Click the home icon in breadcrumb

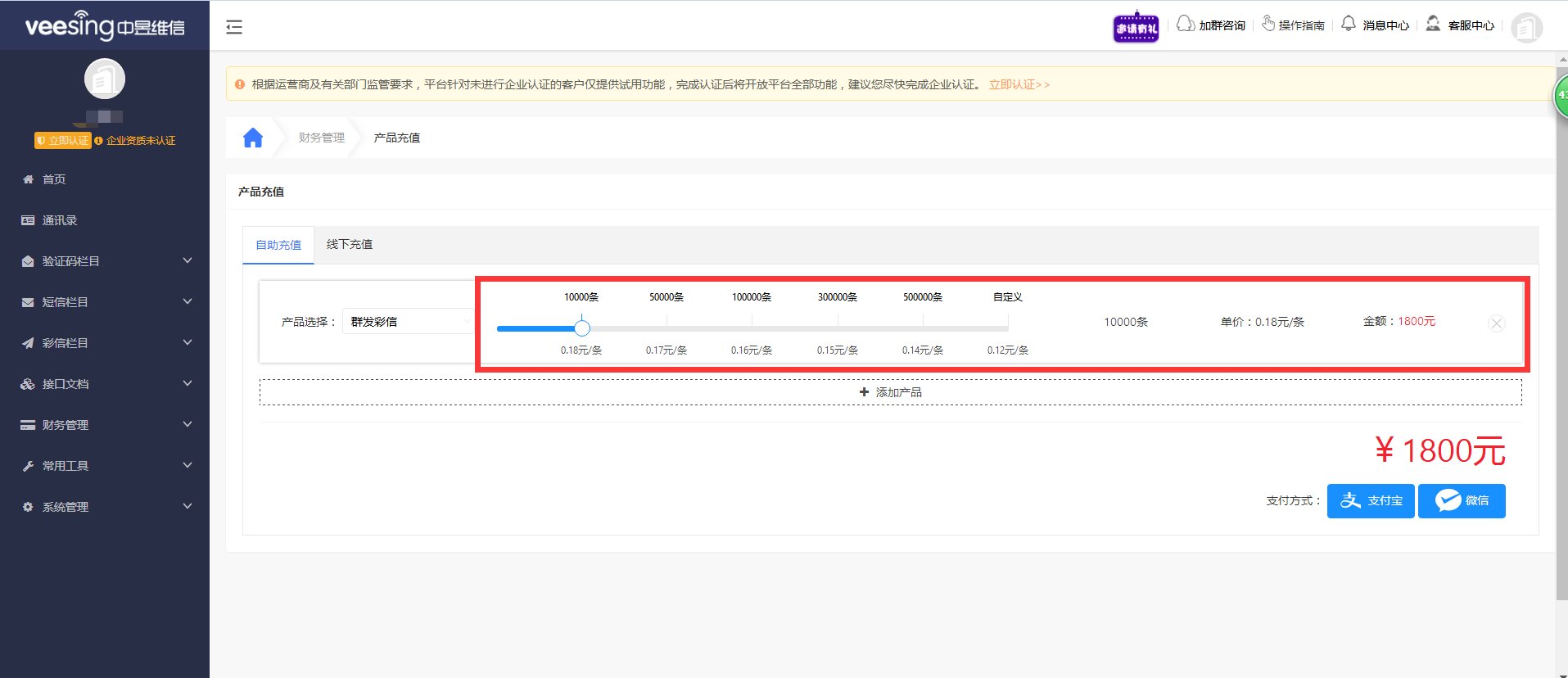tap(253, 138)
